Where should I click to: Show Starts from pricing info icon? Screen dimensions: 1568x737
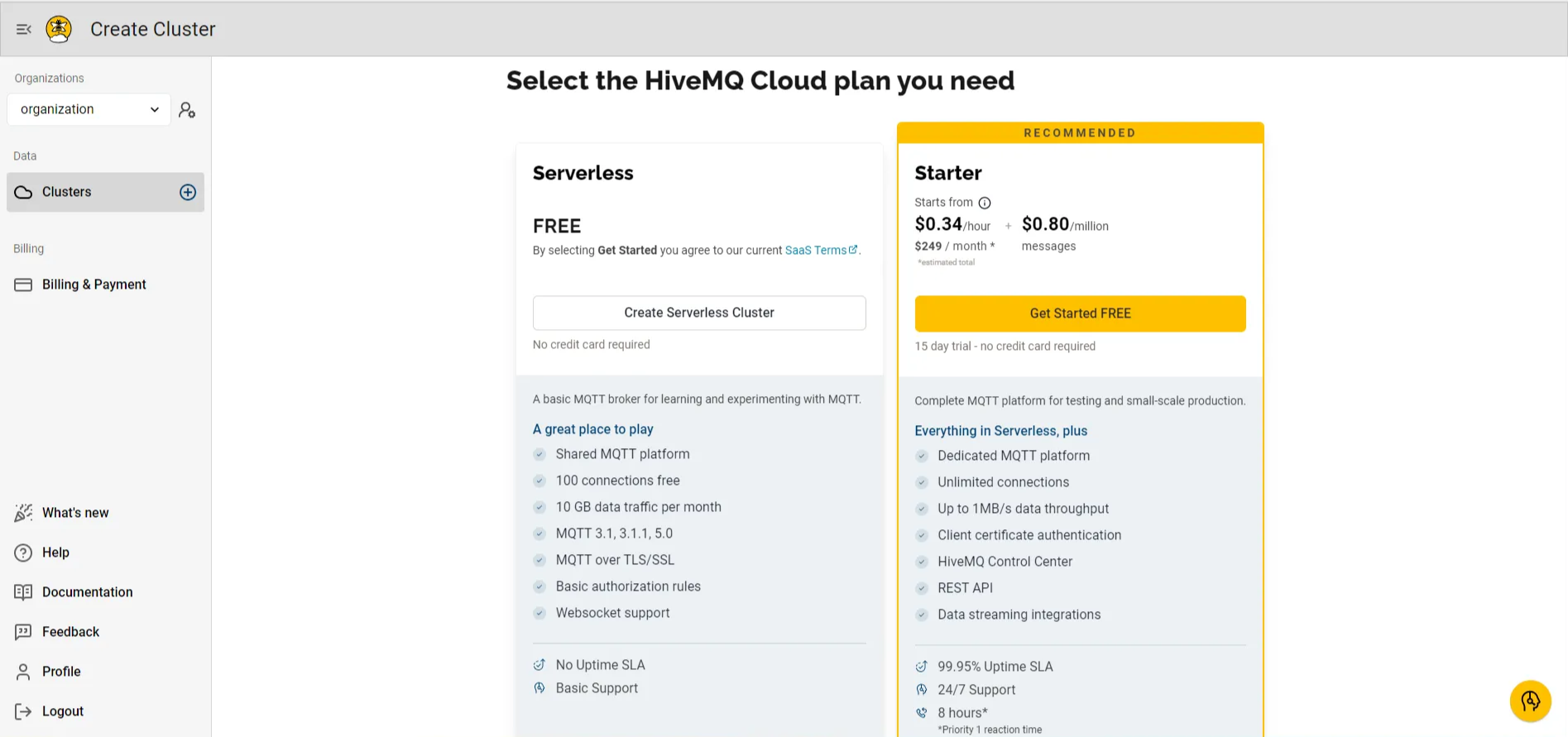[985, 203]
